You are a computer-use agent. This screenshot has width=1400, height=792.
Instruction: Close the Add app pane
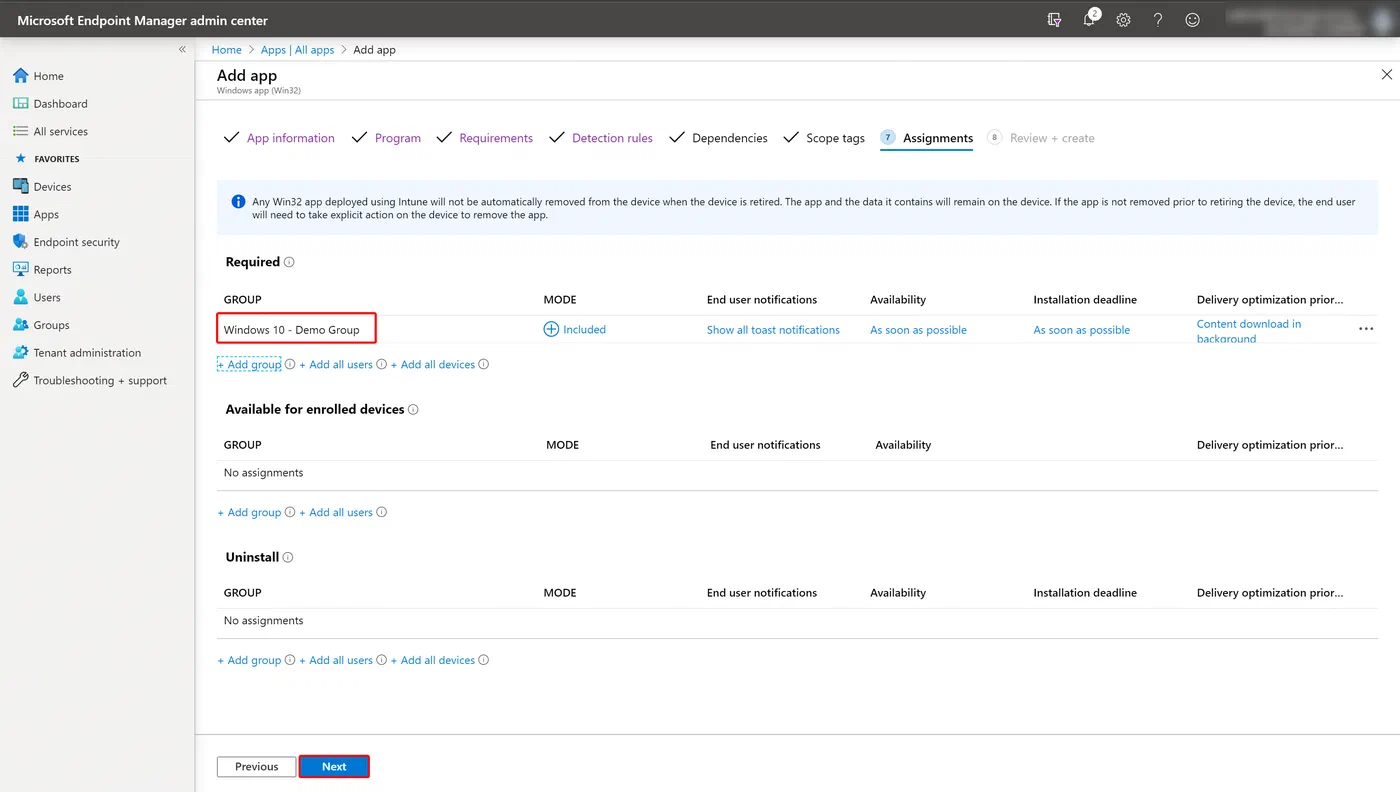tap(1386, 75)
